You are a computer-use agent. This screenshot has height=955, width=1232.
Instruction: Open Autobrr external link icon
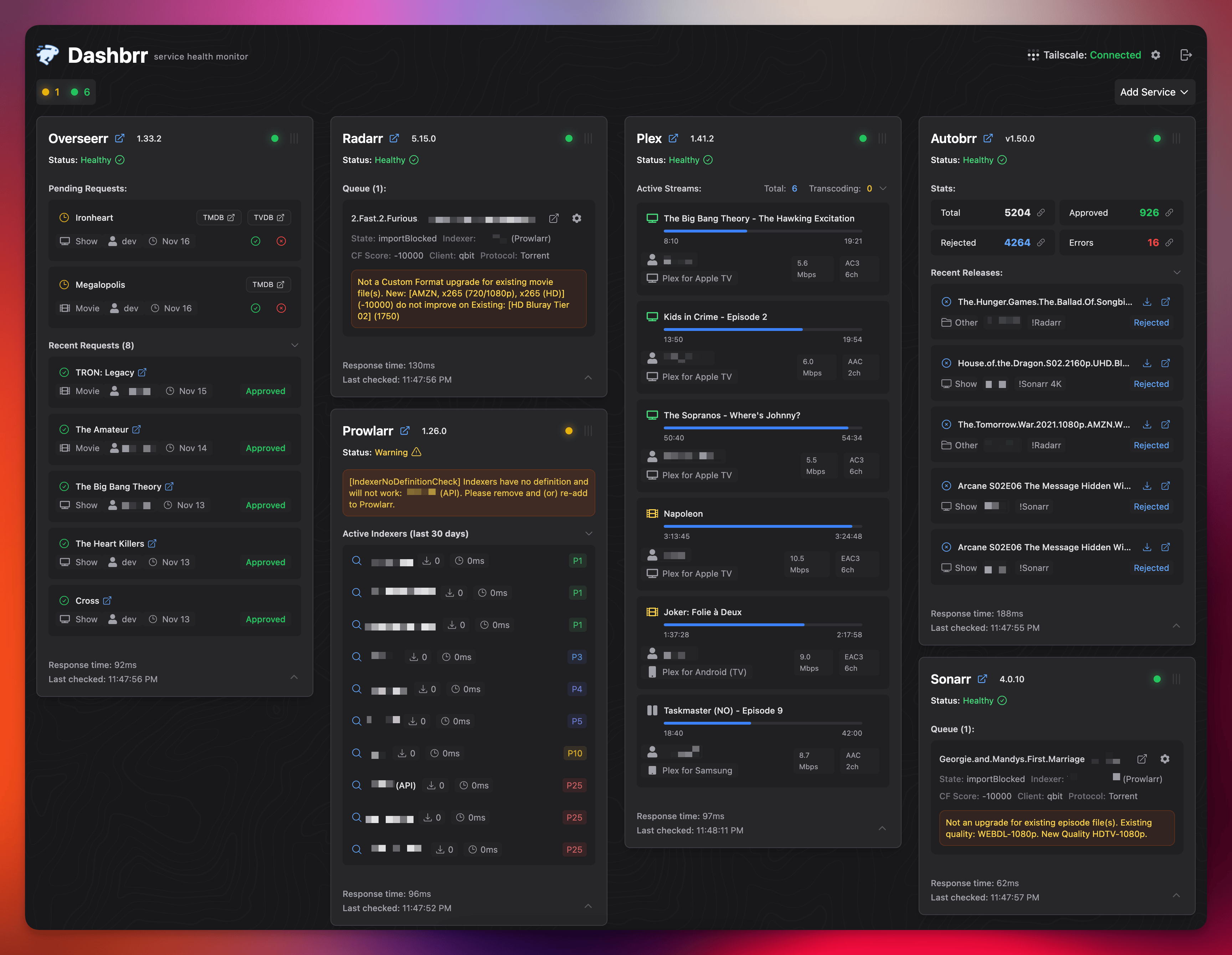988,138
